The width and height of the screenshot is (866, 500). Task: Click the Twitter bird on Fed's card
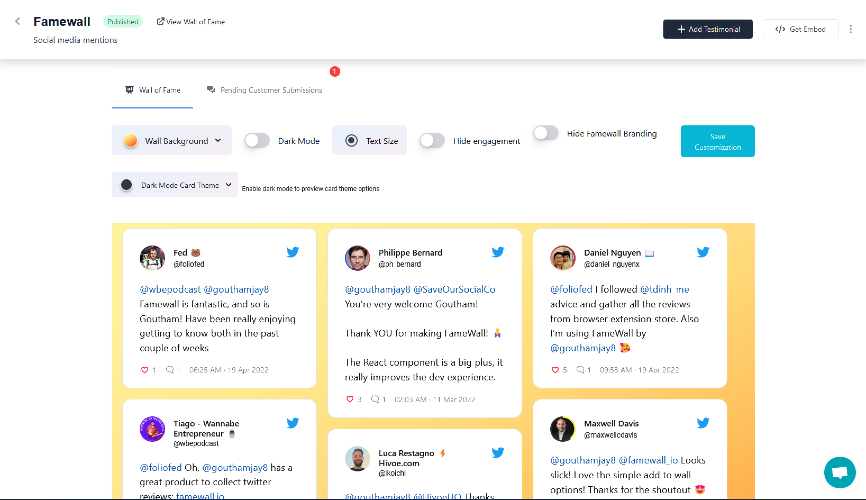293,252
